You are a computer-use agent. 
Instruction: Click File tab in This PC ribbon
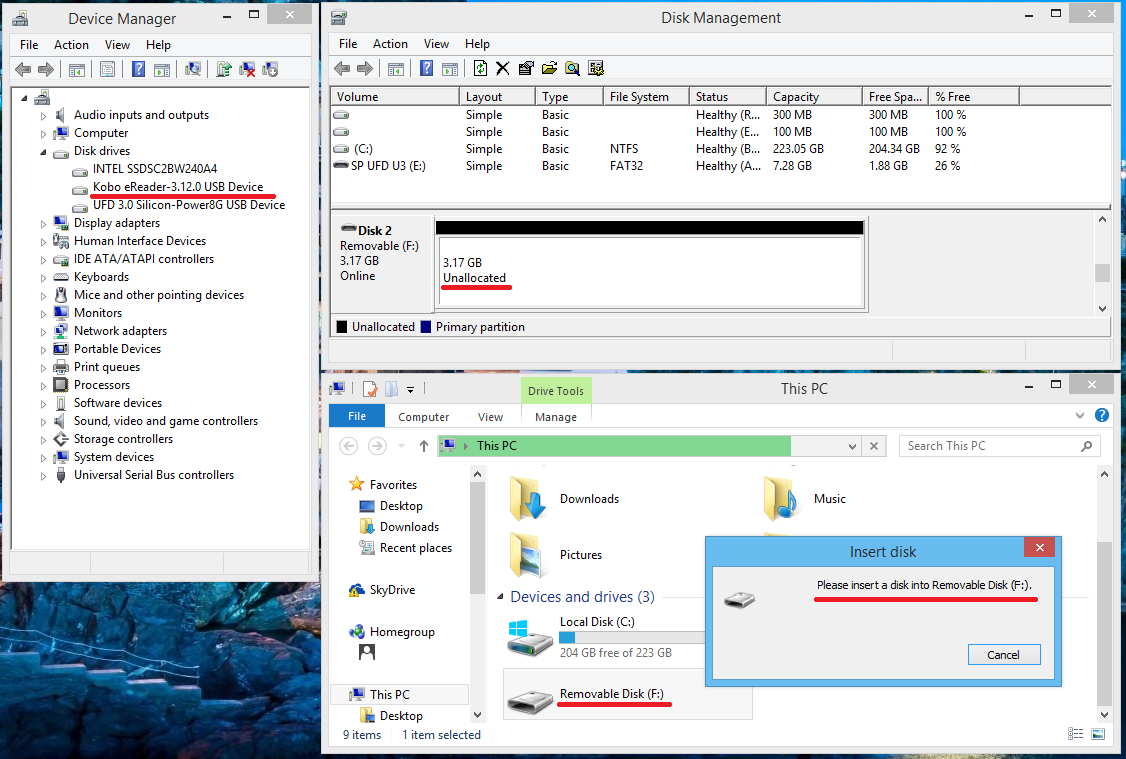click(357, 416)
